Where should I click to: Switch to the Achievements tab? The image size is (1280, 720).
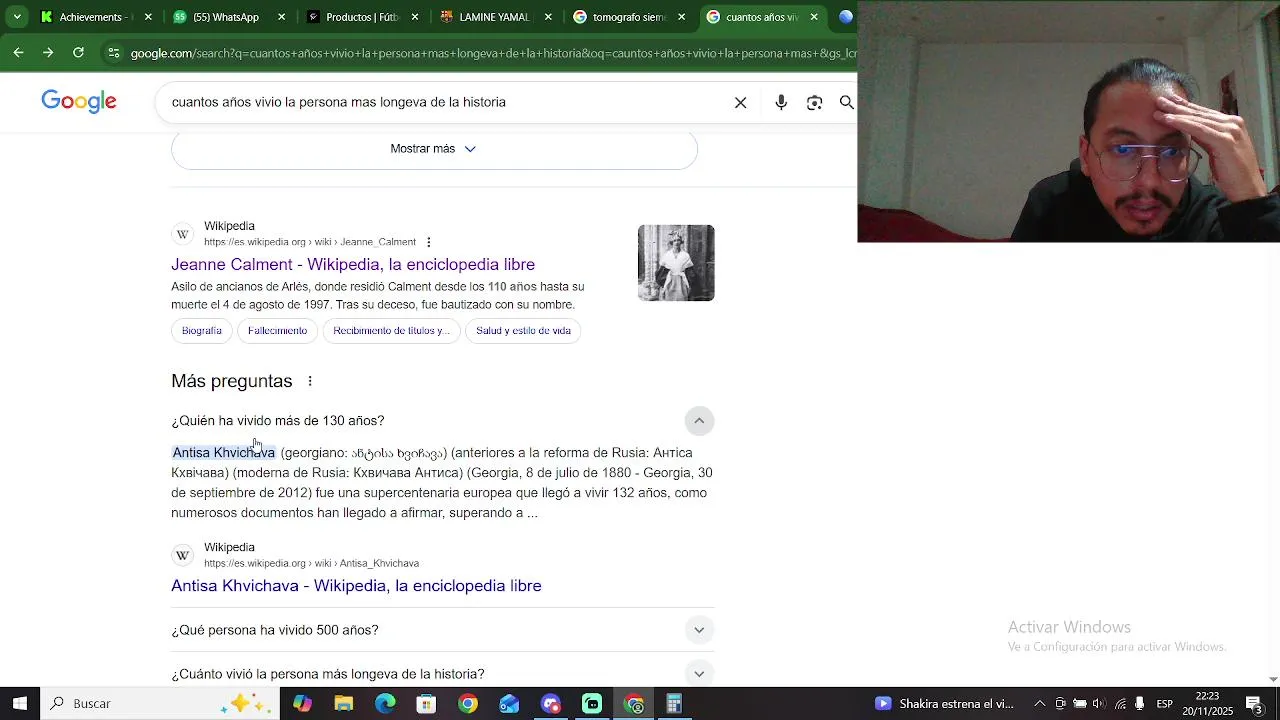96,17
